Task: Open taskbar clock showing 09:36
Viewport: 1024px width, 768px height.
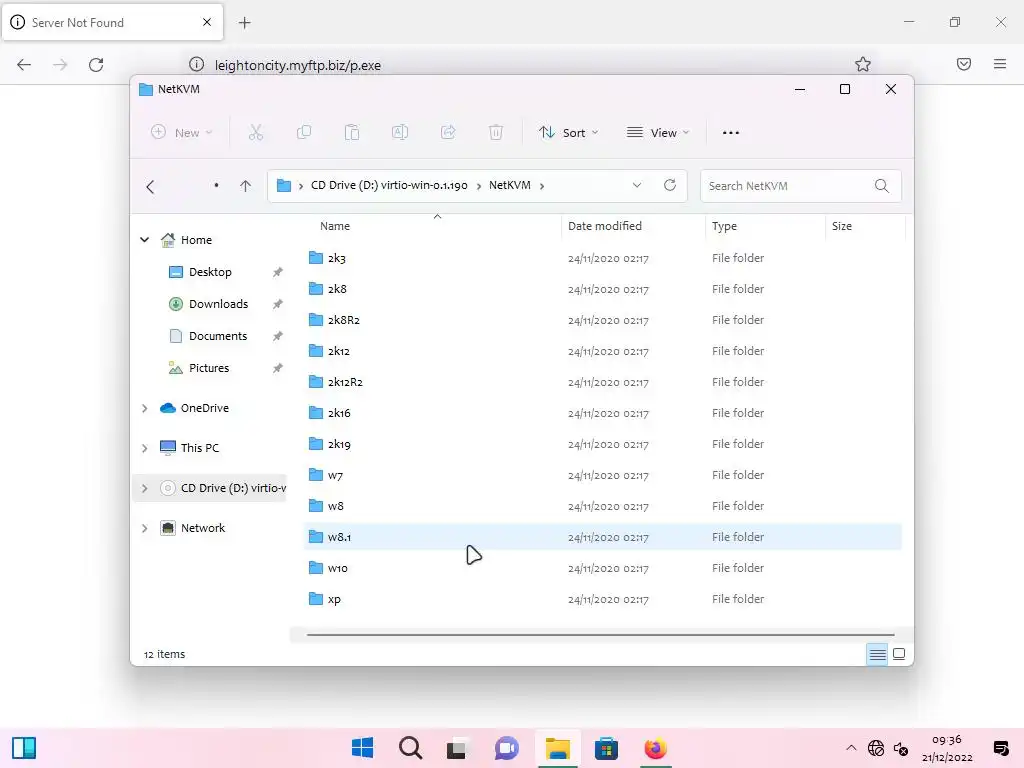Action: (947, 748)
